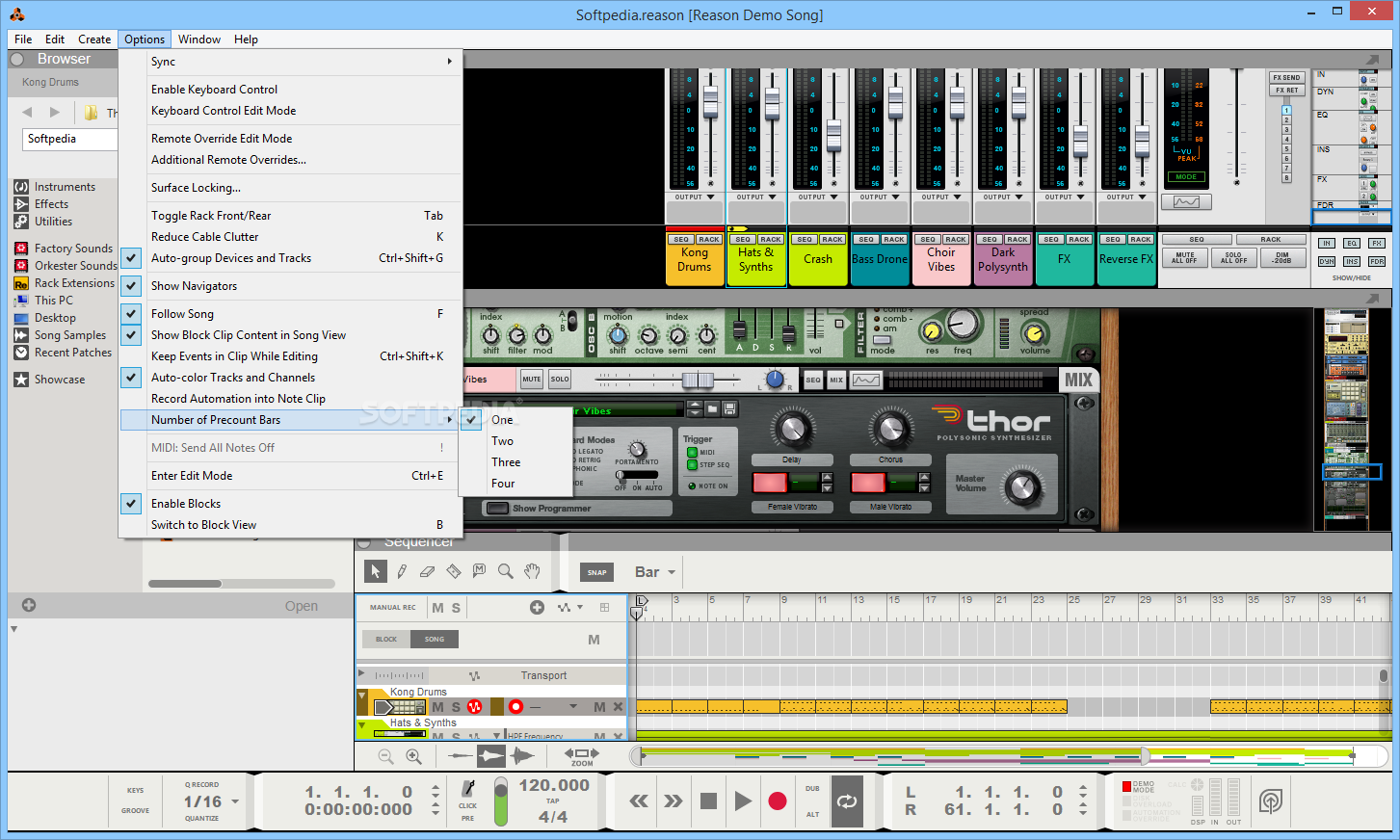Open Rack Extensions in browser

pos(74,283)
